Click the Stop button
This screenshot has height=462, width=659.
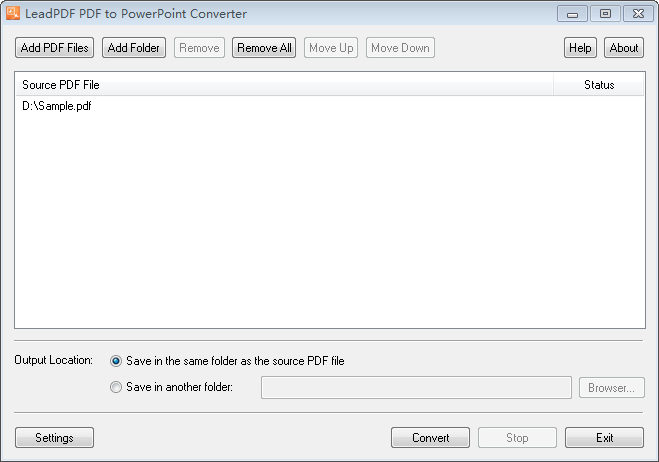point(517,438)
